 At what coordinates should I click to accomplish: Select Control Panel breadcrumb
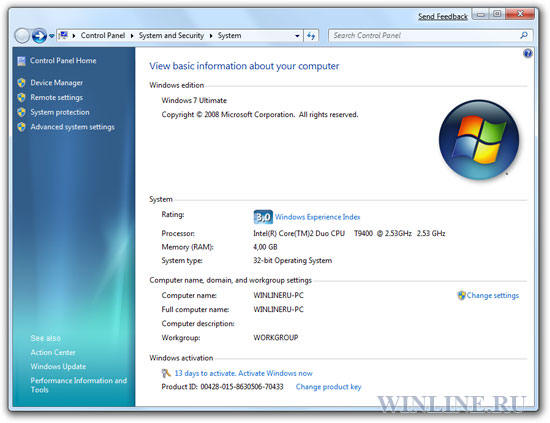[103, 35]
